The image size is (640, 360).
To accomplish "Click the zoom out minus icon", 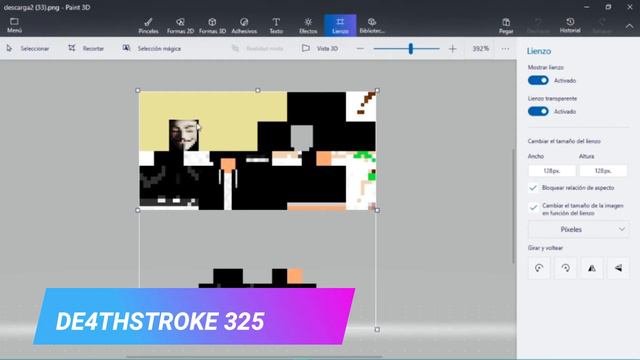I will (x=360, y=49).
